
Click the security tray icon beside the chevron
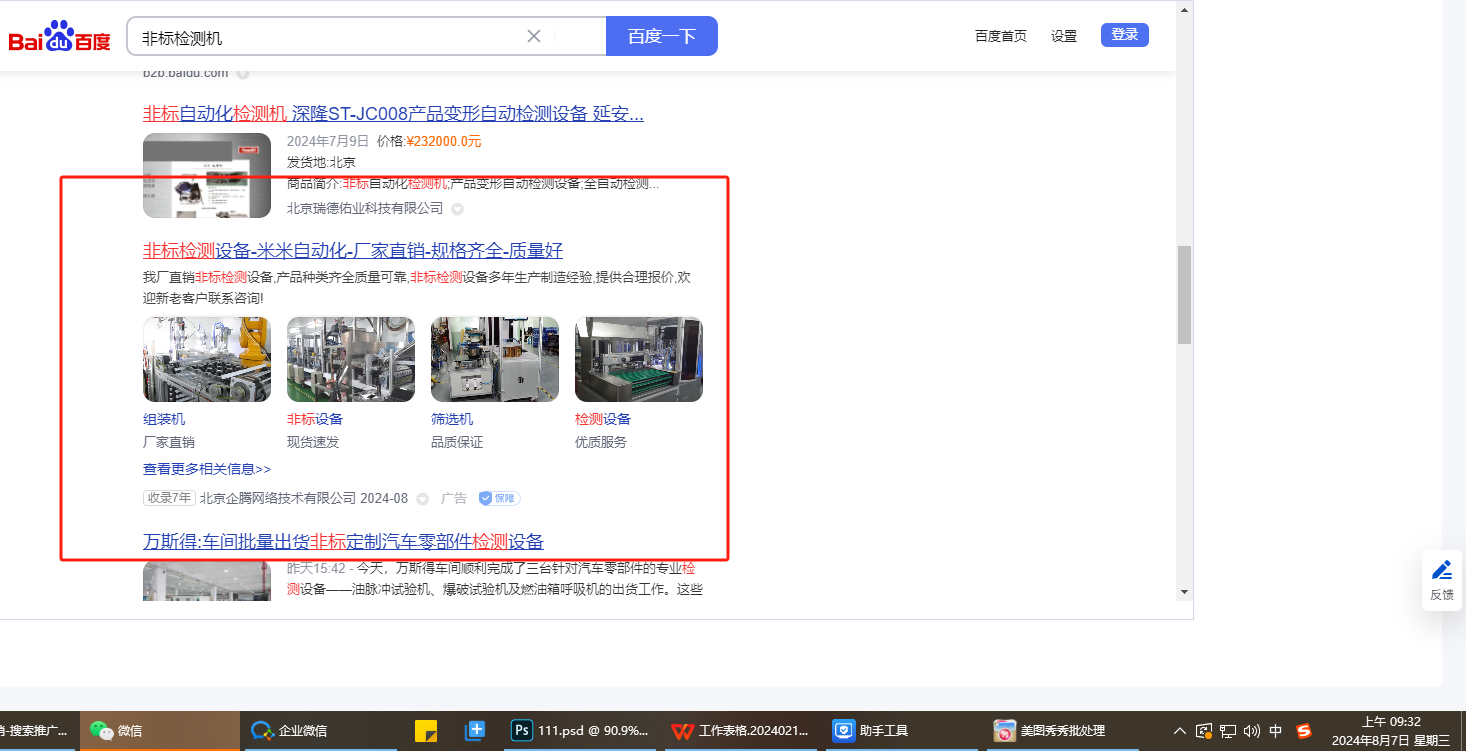point(1204,731)
